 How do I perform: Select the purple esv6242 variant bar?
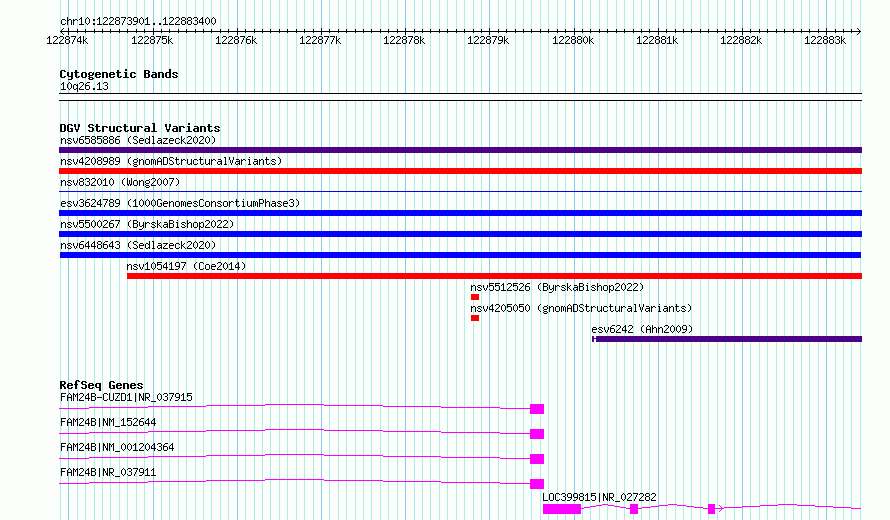[727, 339]
